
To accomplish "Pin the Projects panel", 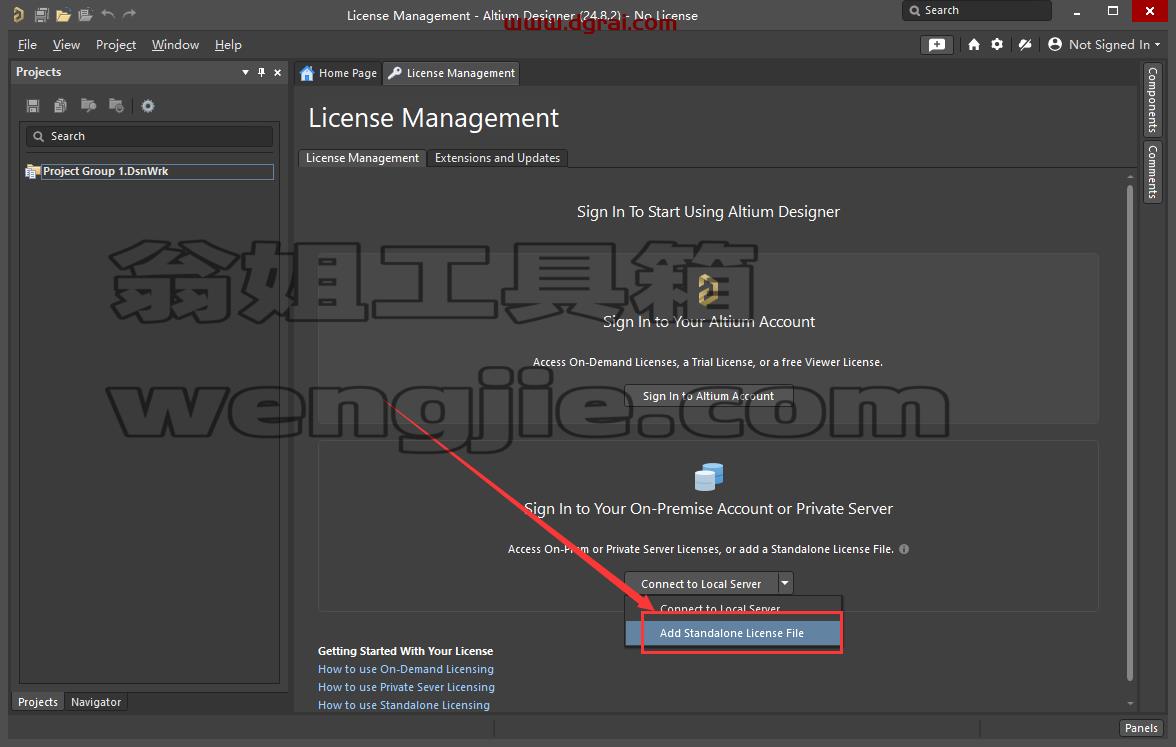I will [x=261, y=72].
